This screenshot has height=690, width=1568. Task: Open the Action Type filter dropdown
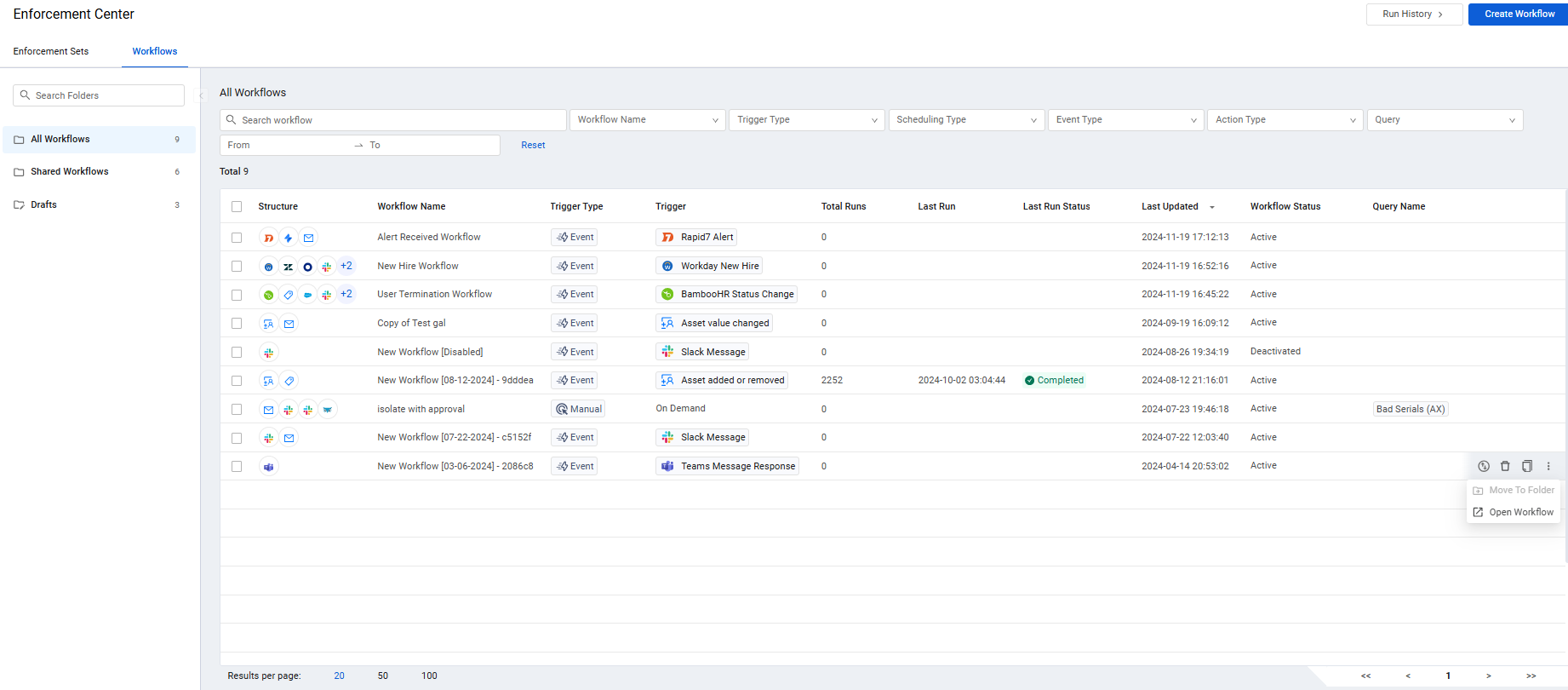tap(1285, 120)
